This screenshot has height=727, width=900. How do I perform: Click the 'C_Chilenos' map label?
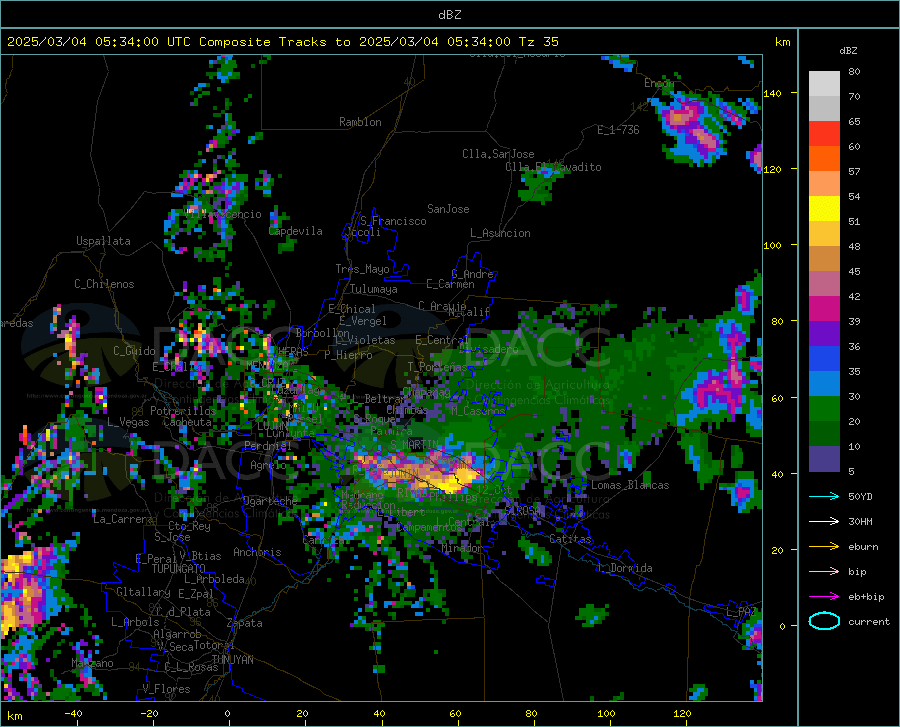click(104, 284)
